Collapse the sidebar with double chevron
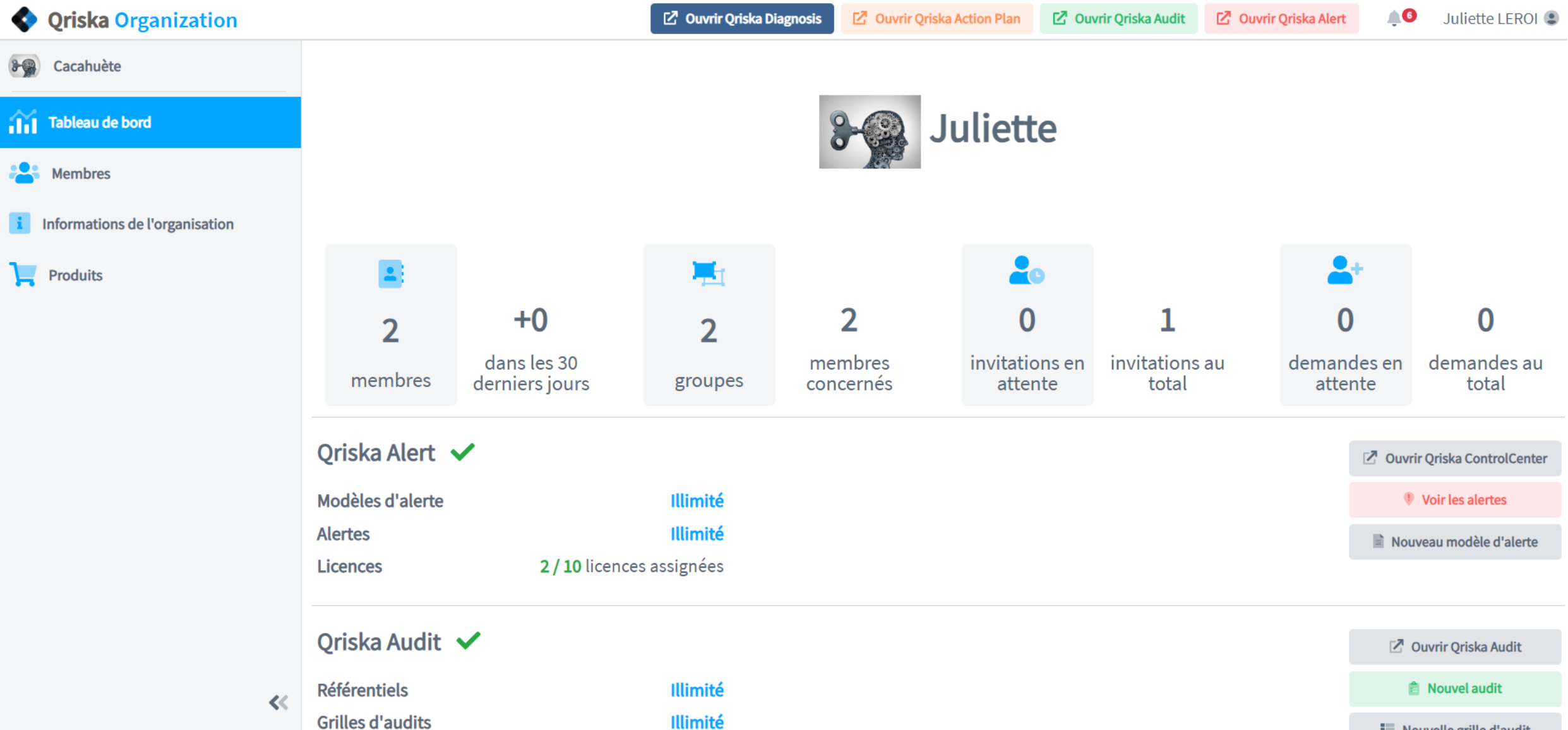The image size is (1568, 730). pos(278,702)
